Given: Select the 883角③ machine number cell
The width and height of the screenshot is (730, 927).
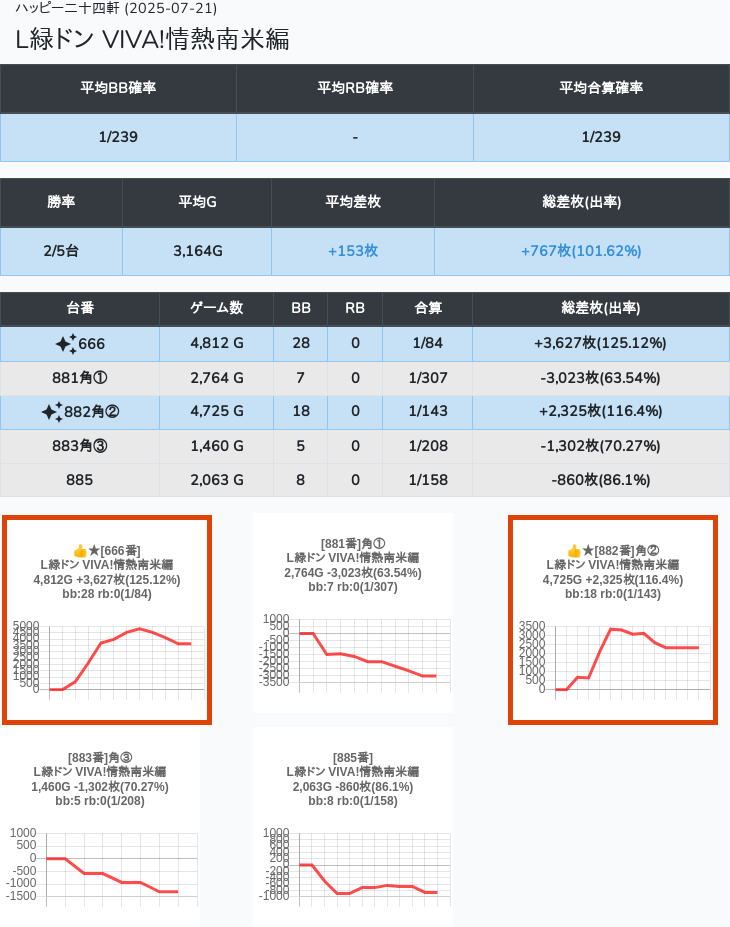Looking at the screenshot, I should pos(80,446).
